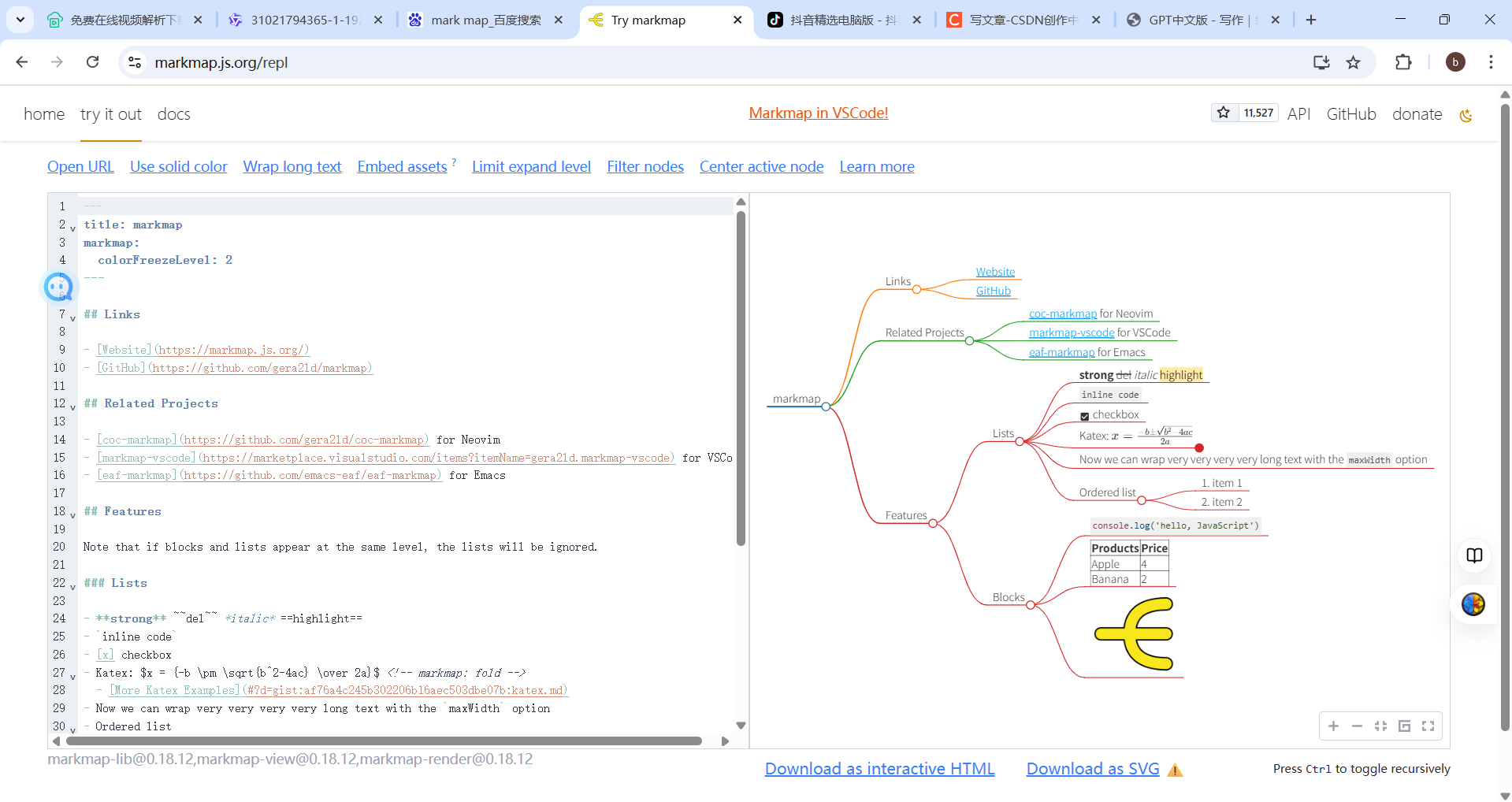Click the Wrap long text option

[292, 166]
